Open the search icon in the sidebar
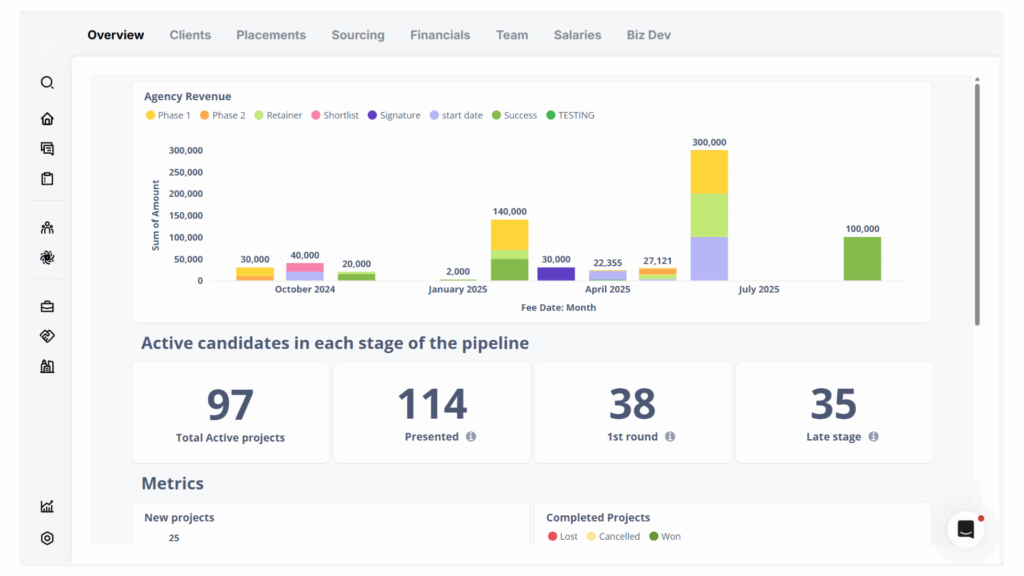This screenshot has width=1024, height=576. tap(46, 82)
